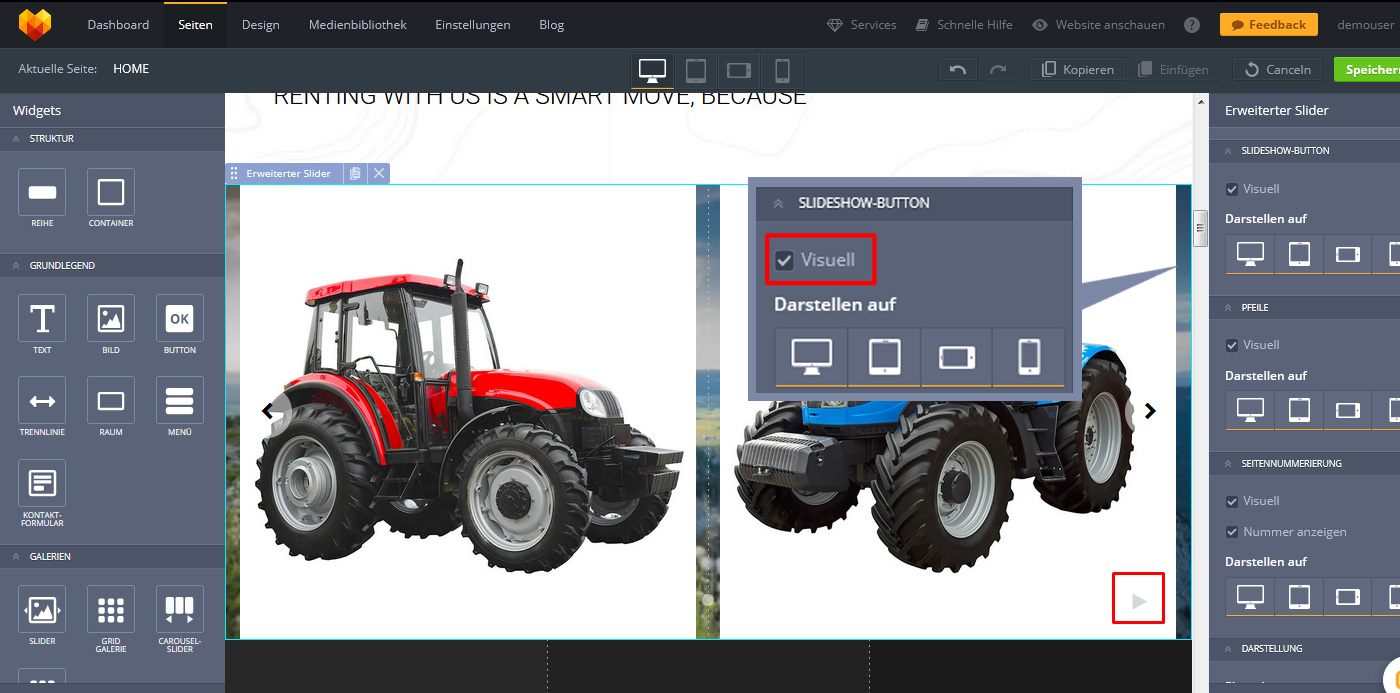Click the Kopieren button

(1078, 70)
